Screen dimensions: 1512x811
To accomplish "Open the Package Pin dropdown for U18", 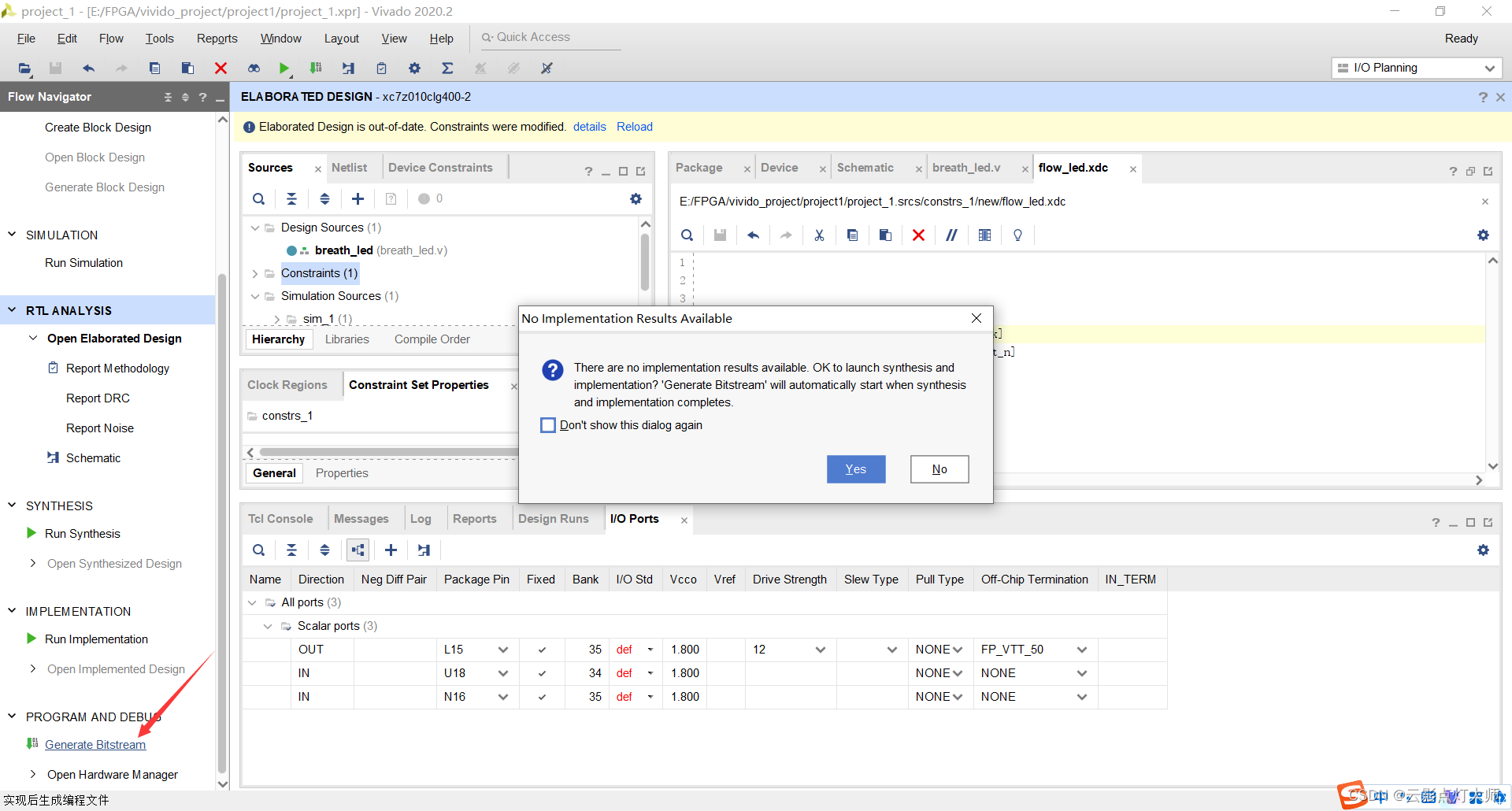I will (x=503, y=673).
